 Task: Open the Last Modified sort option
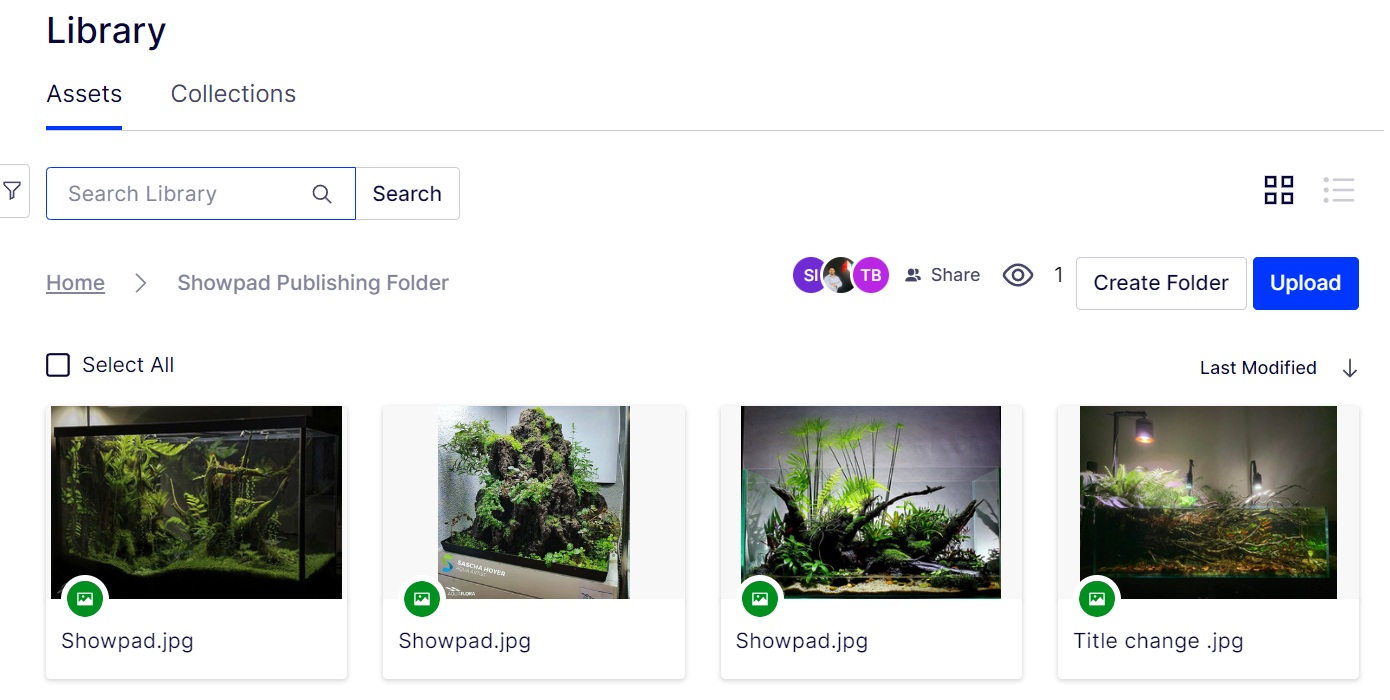tap(1257, 367)
